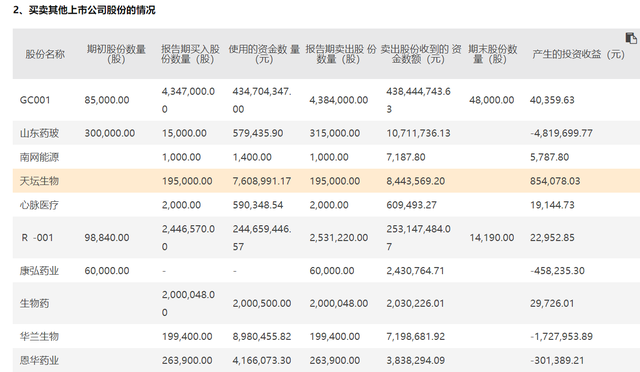Select the 山东药玻 stock name
The height and width of the screenshot is (372, 640).
[x=39, y=133]
